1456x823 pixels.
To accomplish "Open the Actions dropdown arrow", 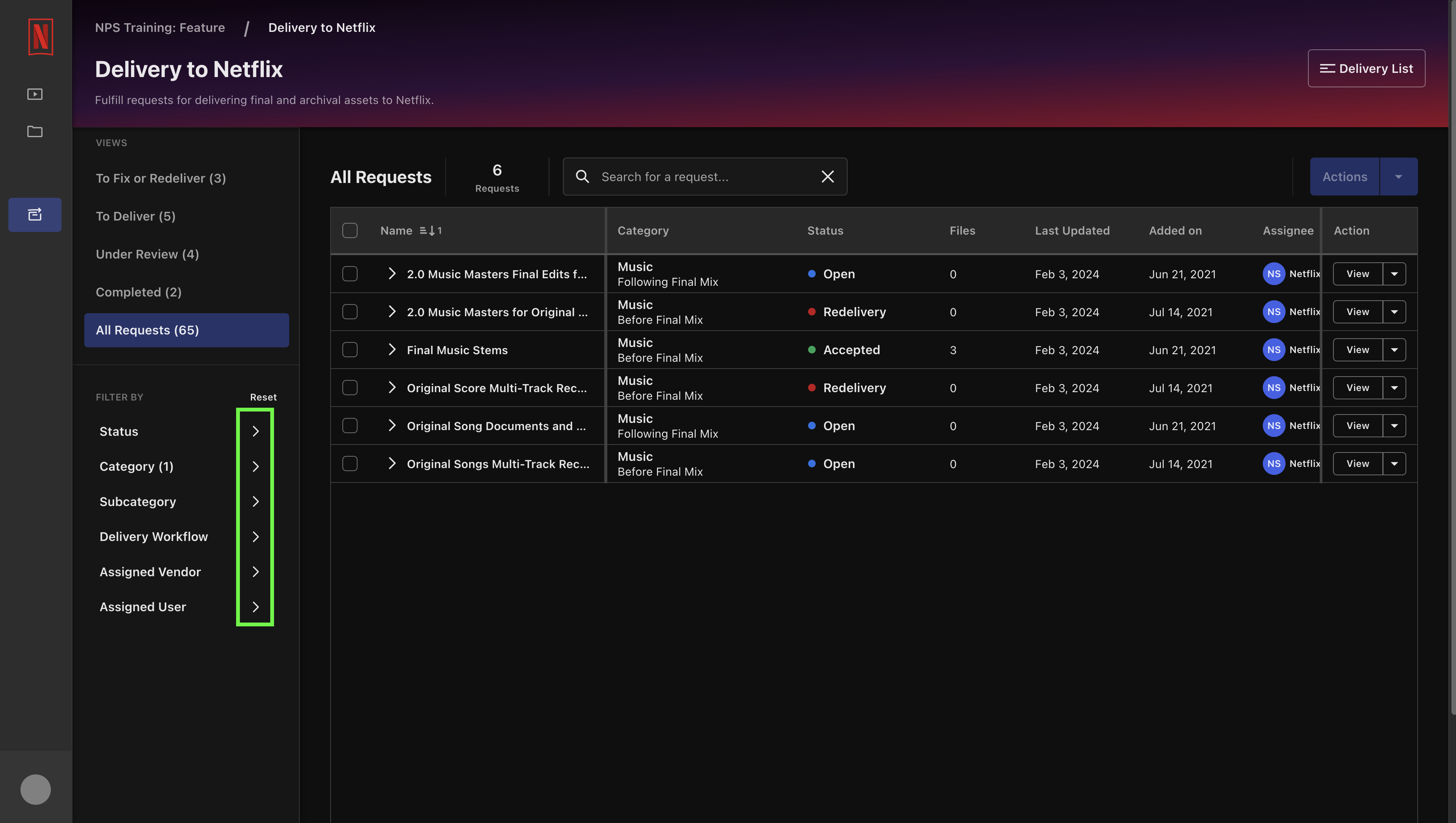I will click(1398, 177).
